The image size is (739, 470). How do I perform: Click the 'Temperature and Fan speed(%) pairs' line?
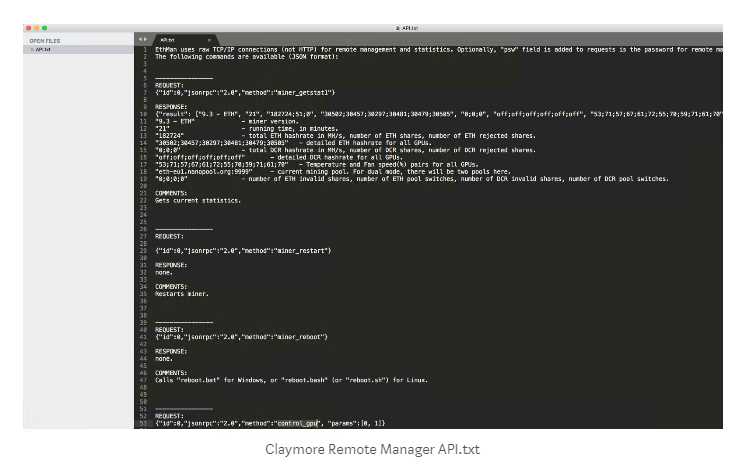317,165
